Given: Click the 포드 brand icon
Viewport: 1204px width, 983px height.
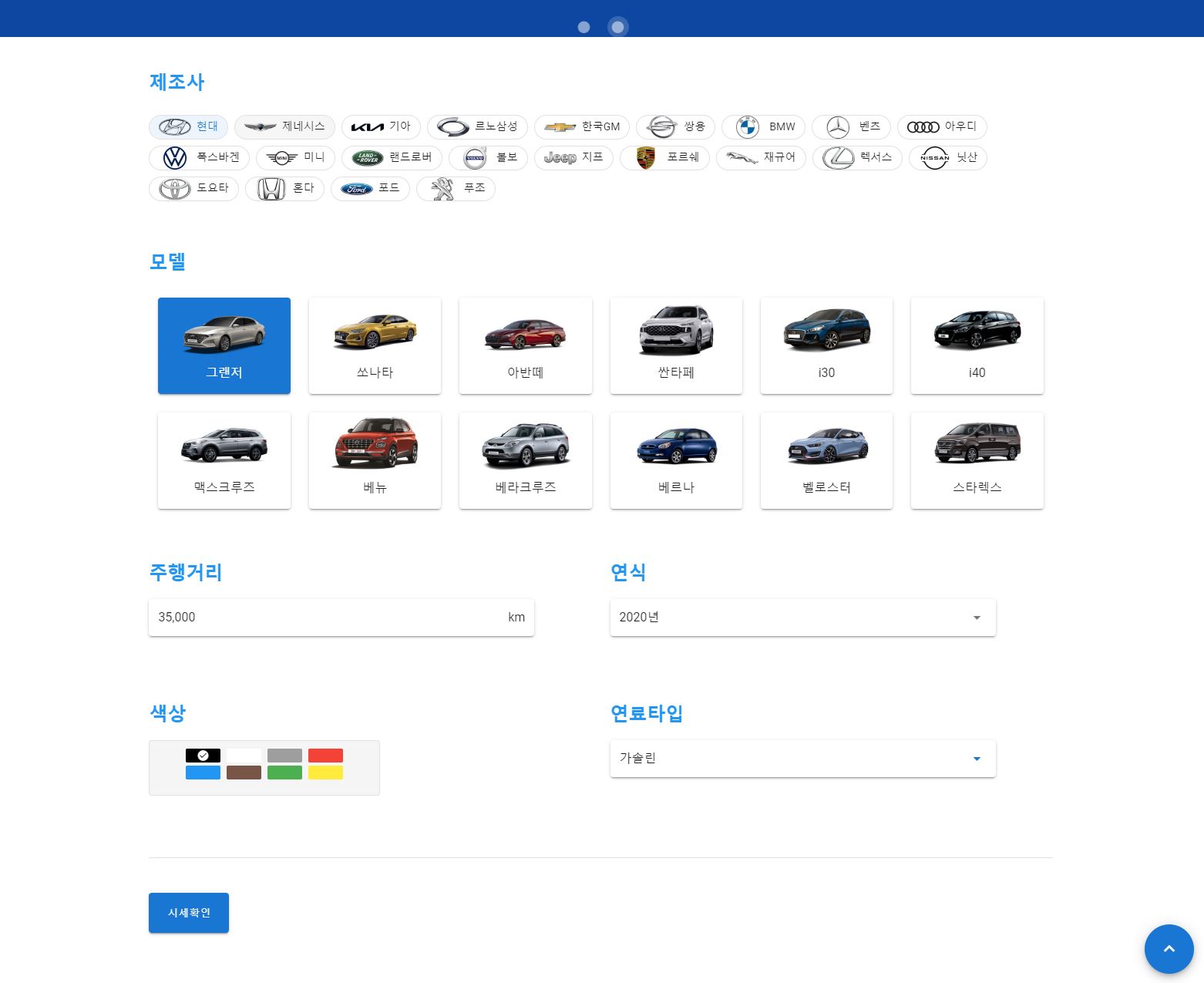Looking at the screenshot, I should click(x=370, y=188).
